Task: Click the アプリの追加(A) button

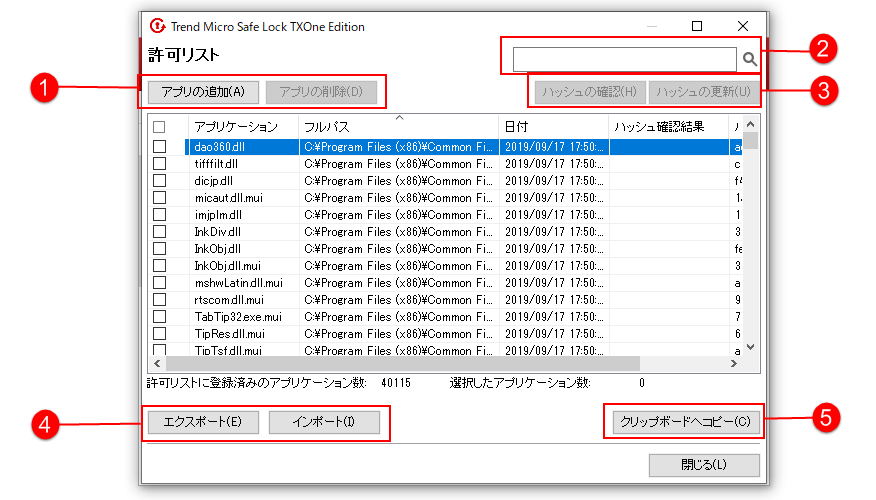Action: click(x=203, y=92)
